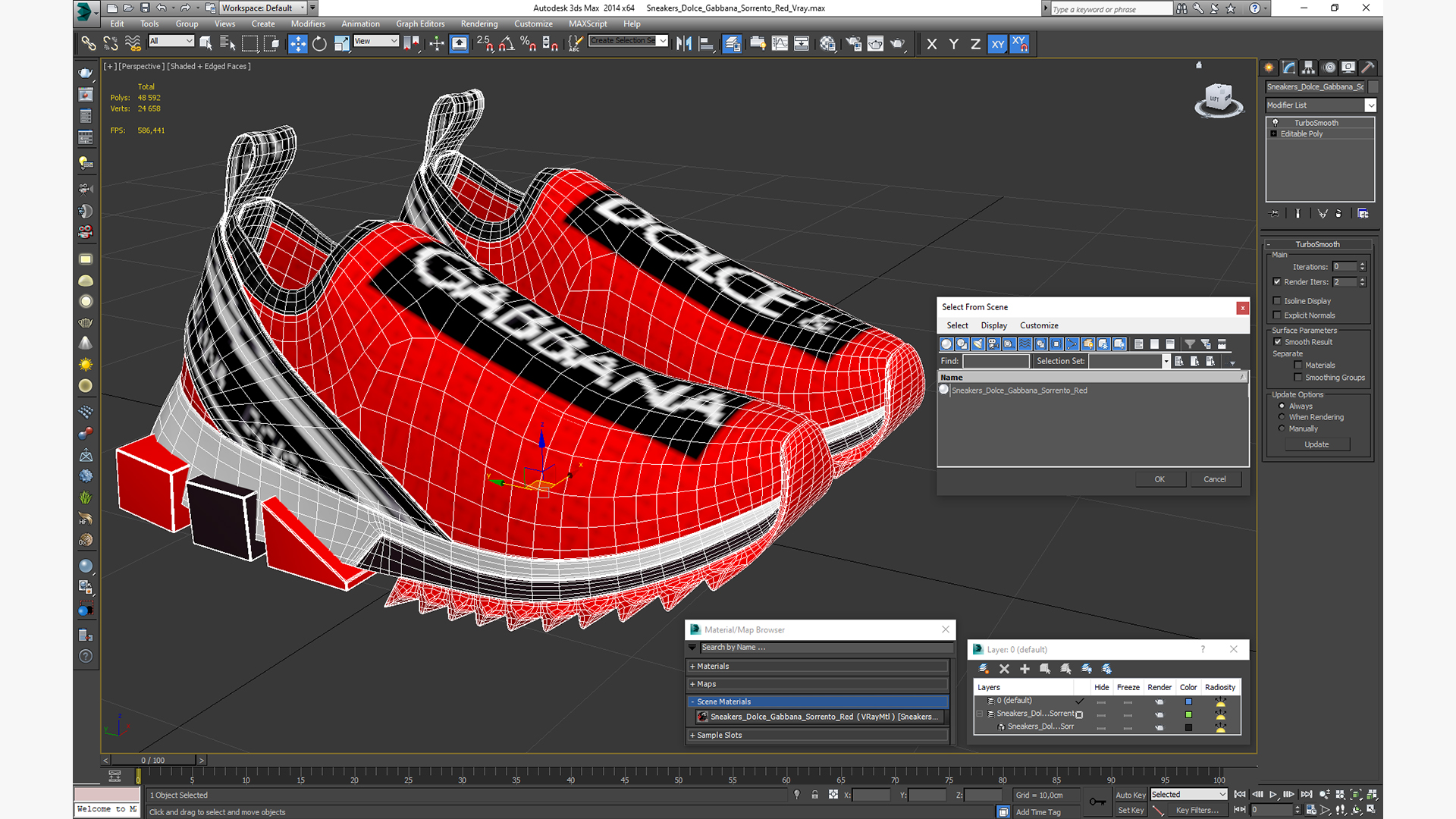Click the Select and Link chain icon
Image resolution: width=1456 pixels, height=819 pixels.
coord(89,44)
